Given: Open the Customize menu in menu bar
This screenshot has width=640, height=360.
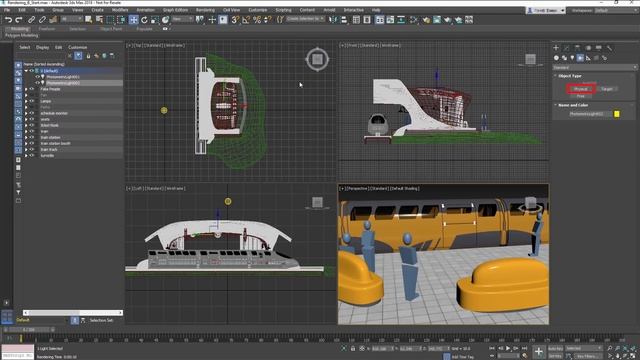Looking at the screenshot, I should 258,10.
